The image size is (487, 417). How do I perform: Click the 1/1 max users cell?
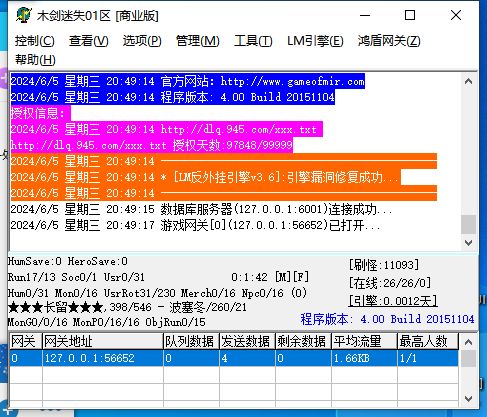click(x=428, y=358)
